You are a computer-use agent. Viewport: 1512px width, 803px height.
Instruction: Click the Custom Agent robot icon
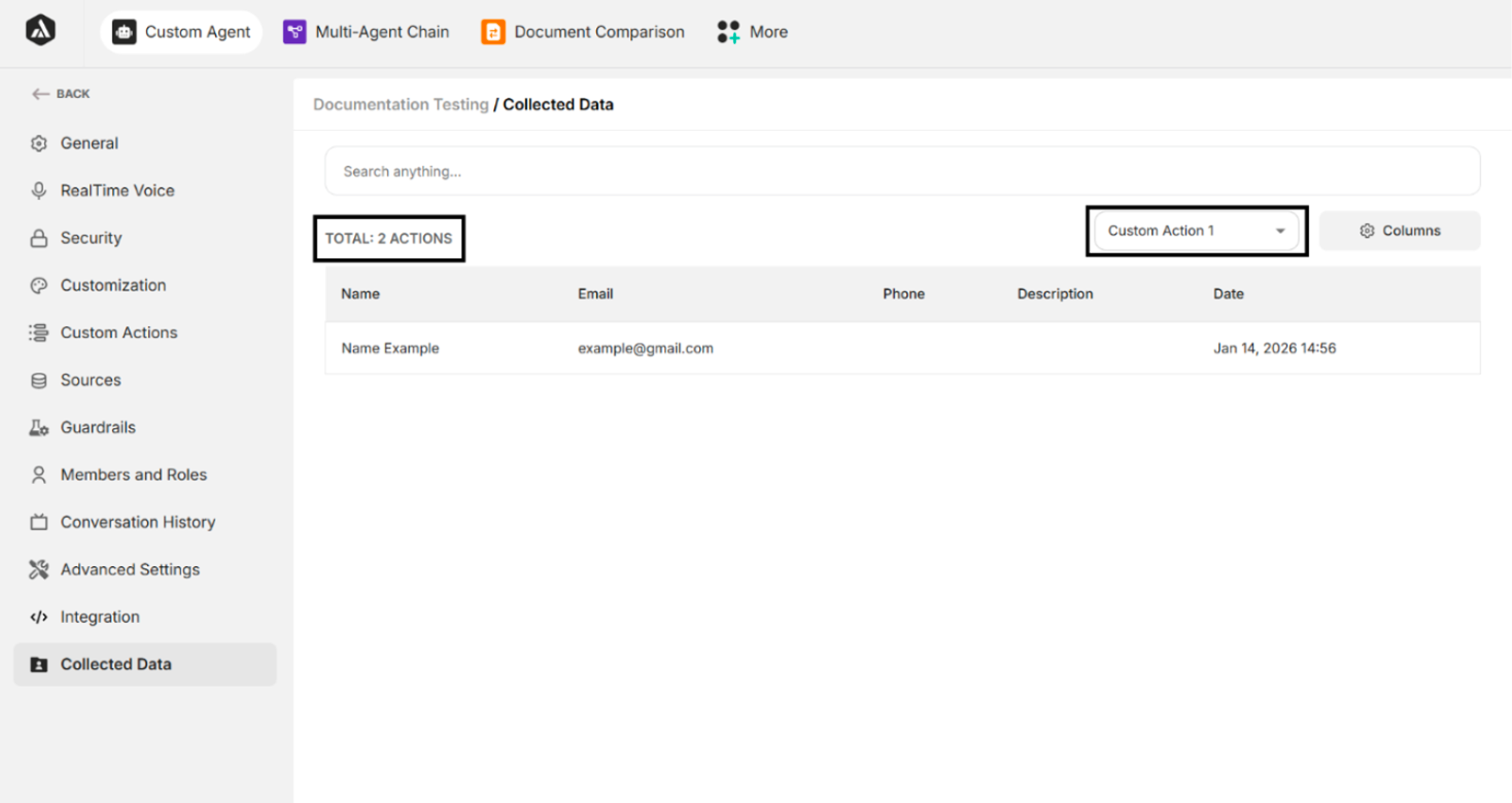coord(124,32)
